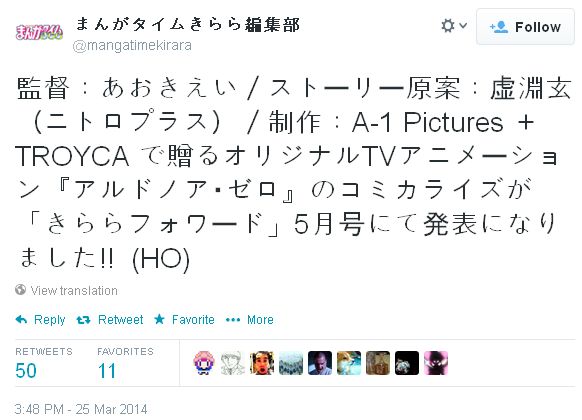This screenshot has width=582, height=420.
Task: Click the globe icon beside View translation
Action: (20, 289)
